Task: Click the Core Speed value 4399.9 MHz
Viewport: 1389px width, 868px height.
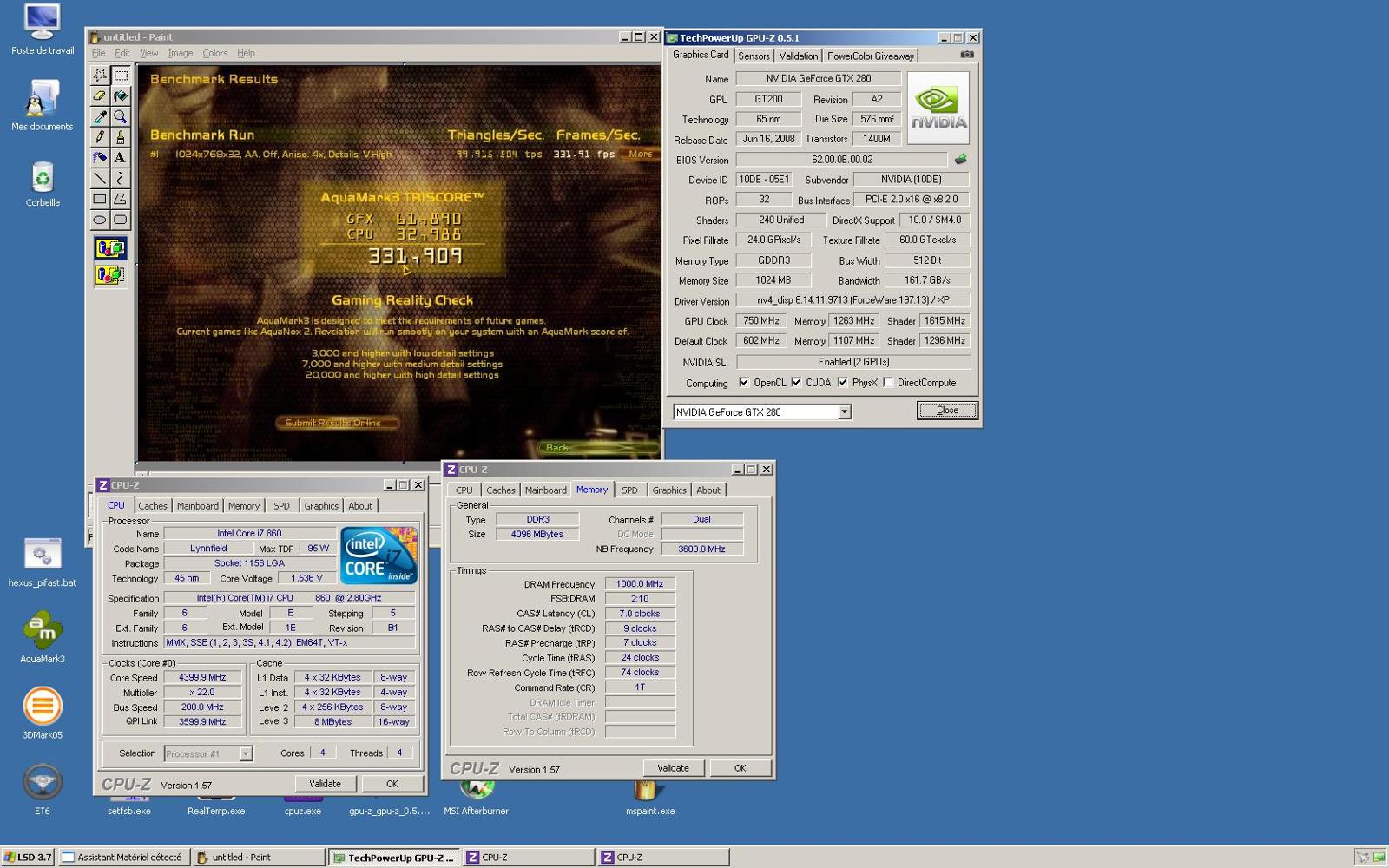Action: pos(202,678)
